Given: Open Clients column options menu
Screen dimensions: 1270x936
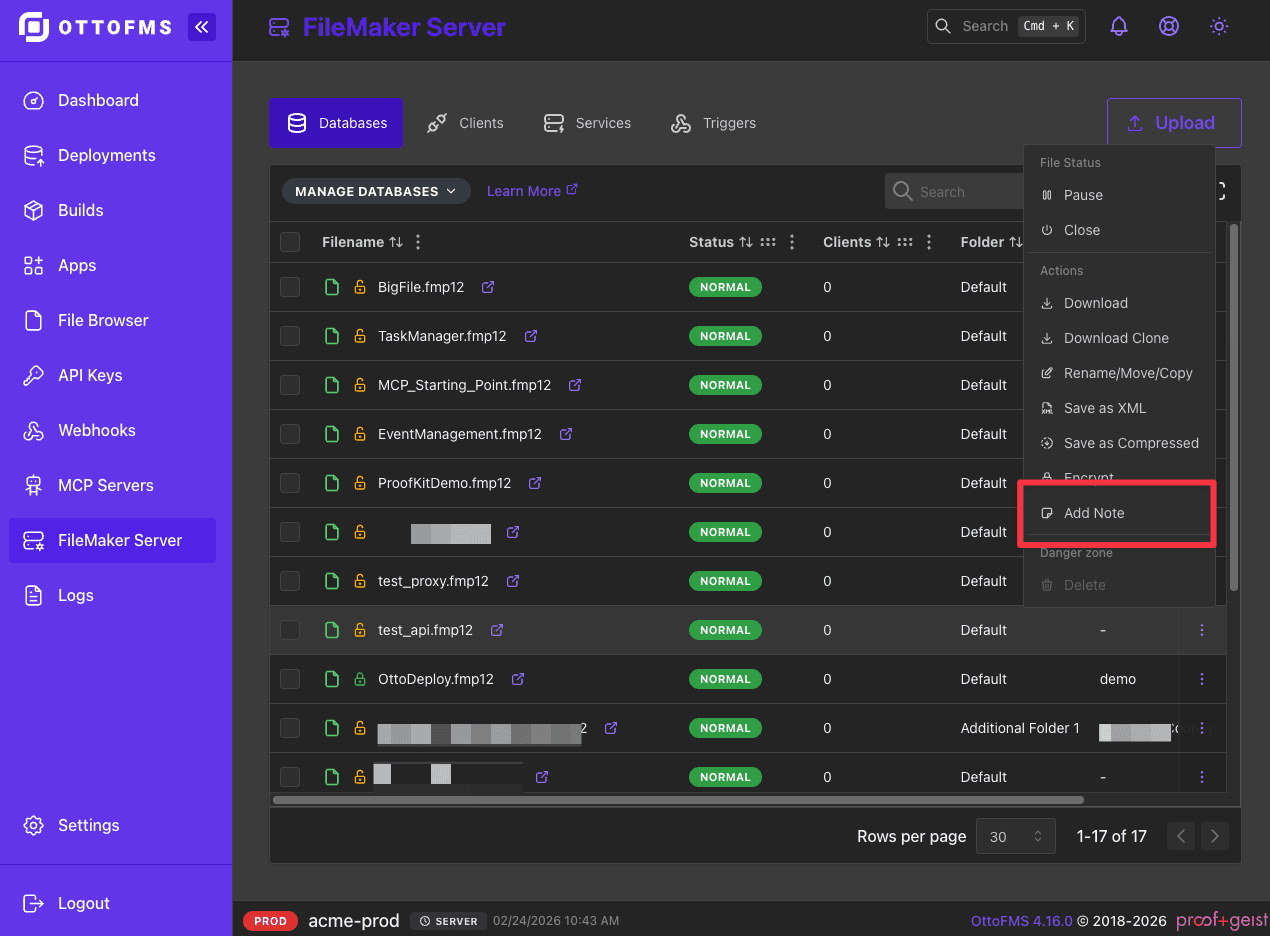Looking at the screenshot, I should click(x=929, y=242).
